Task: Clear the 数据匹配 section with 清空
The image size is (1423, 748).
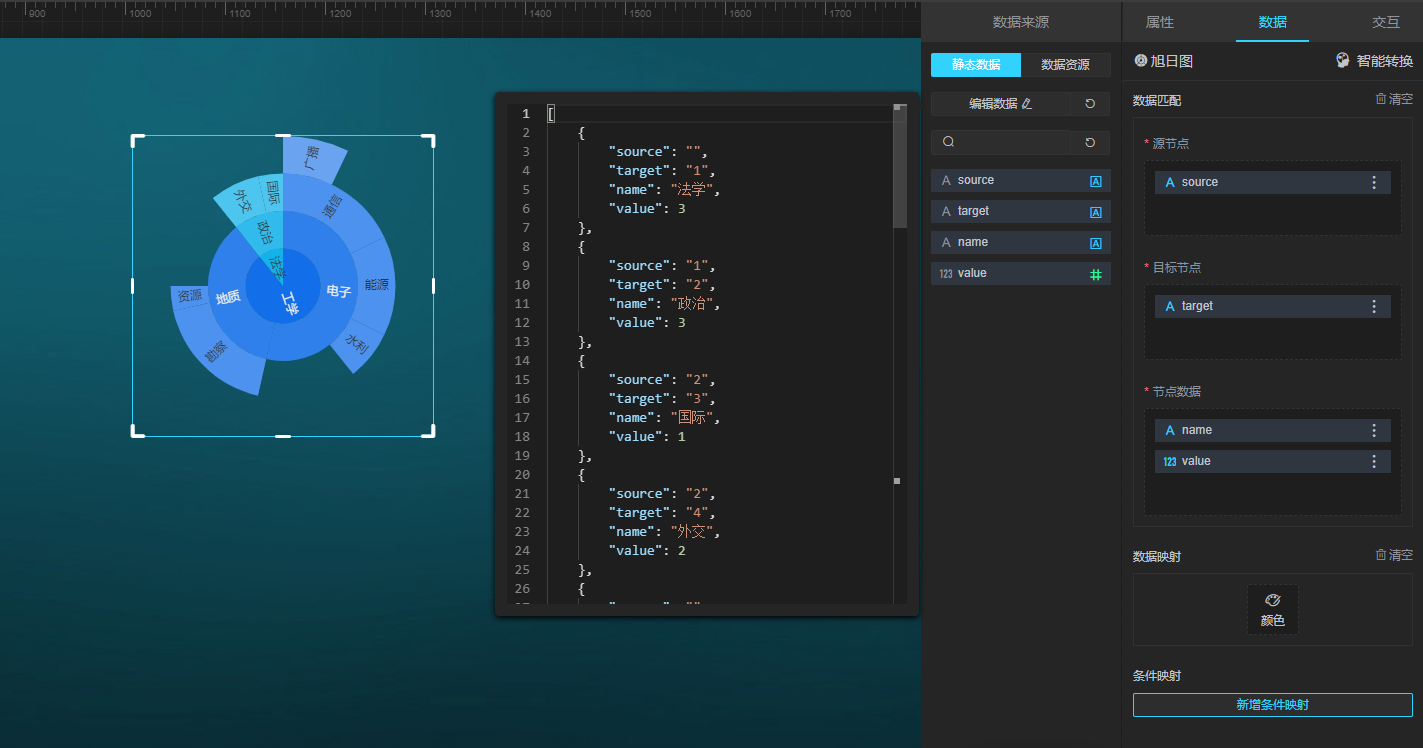Action: point(1394,99)
